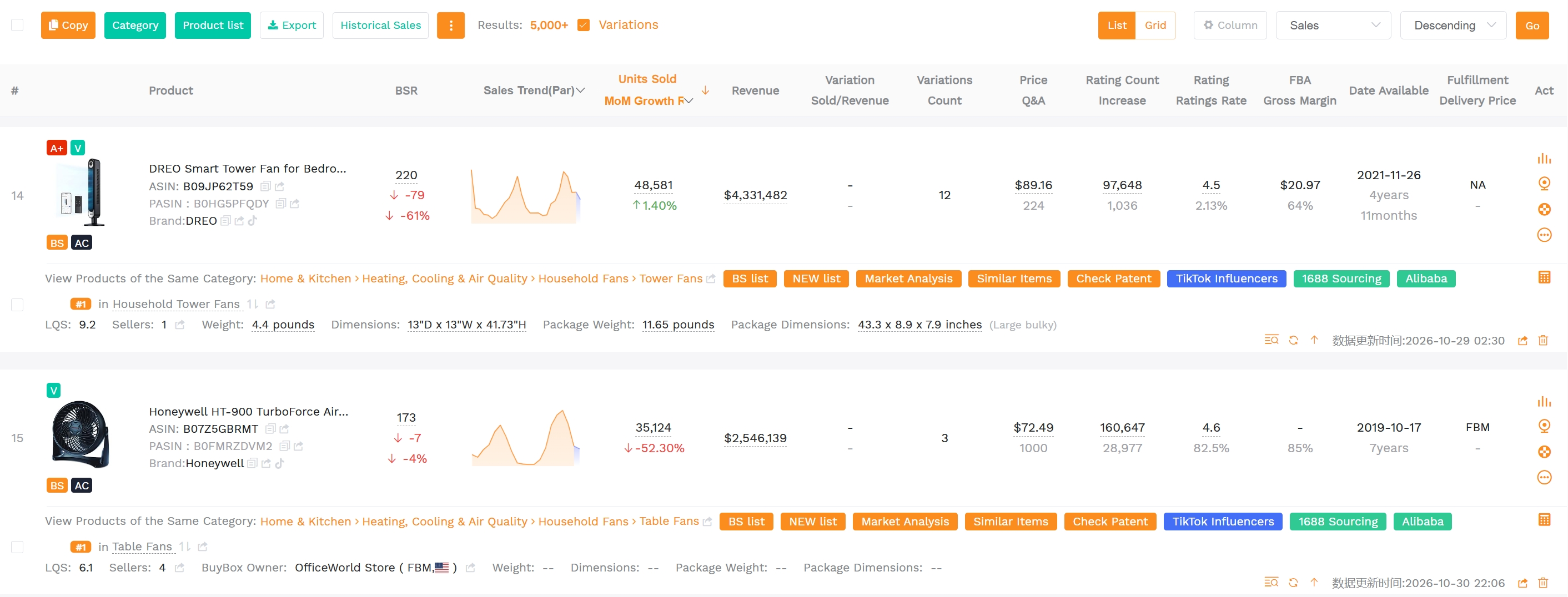Click the Copy button
Image resolution: width=1568 pixels, height=597 pixels.
pos(68,26)
